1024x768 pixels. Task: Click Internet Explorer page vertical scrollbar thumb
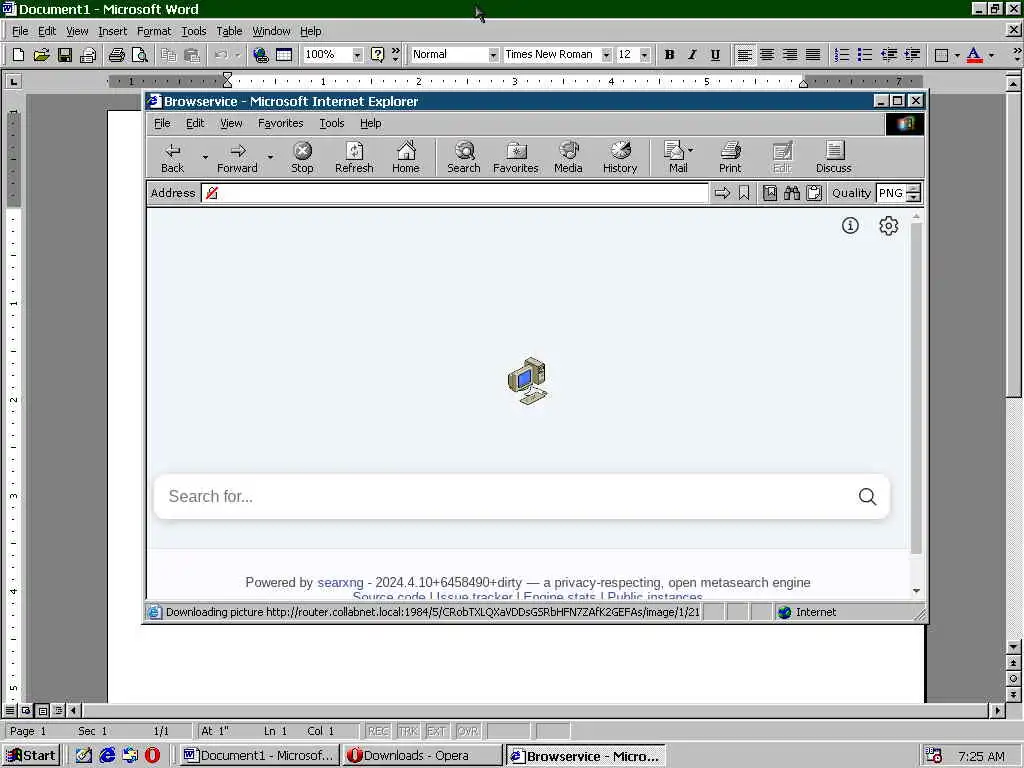pos(916,389)
